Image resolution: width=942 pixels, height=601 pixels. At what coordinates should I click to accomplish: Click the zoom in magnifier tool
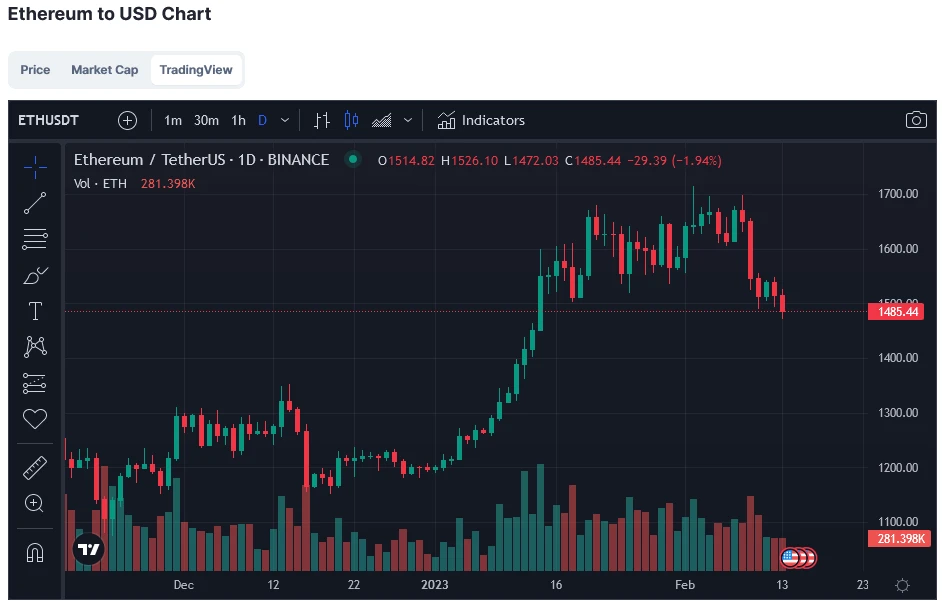(x=35, y=503)
